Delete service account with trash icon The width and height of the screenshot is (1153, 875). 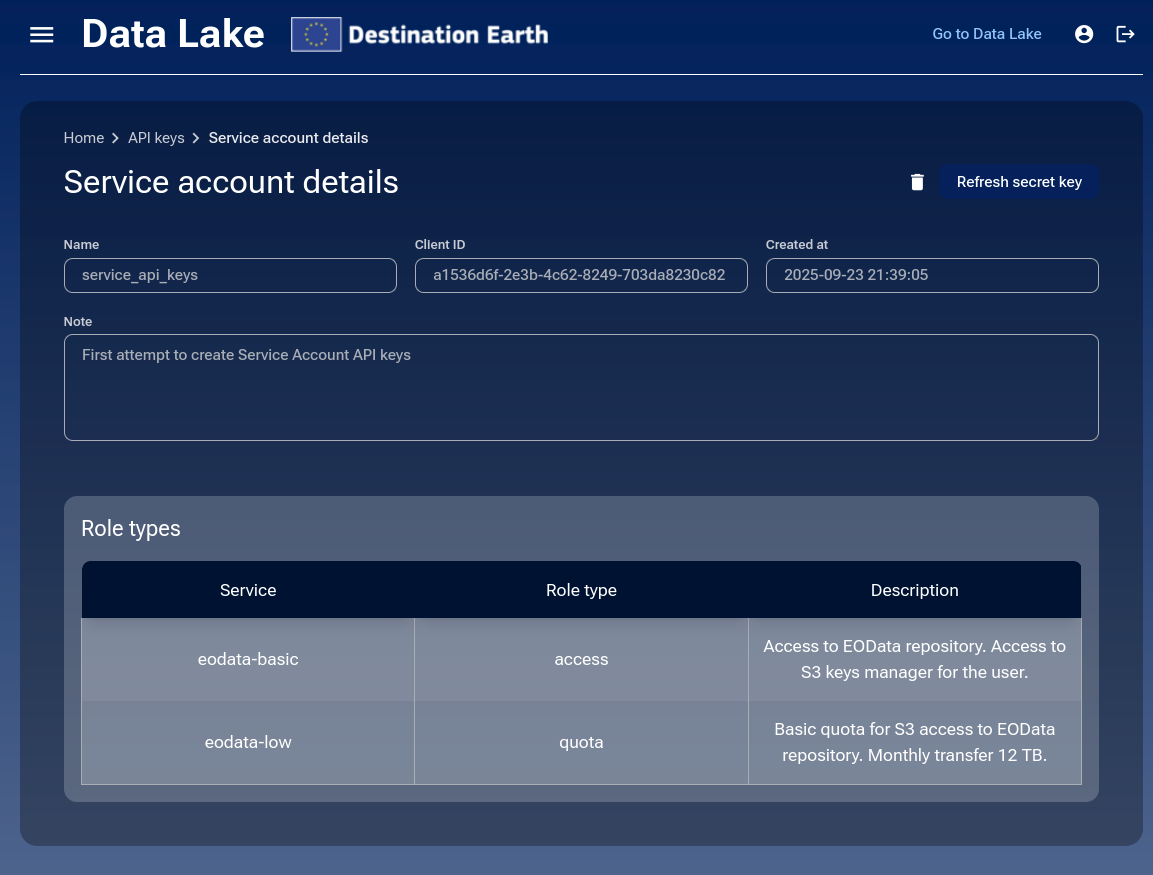click(x=917, y=182)
